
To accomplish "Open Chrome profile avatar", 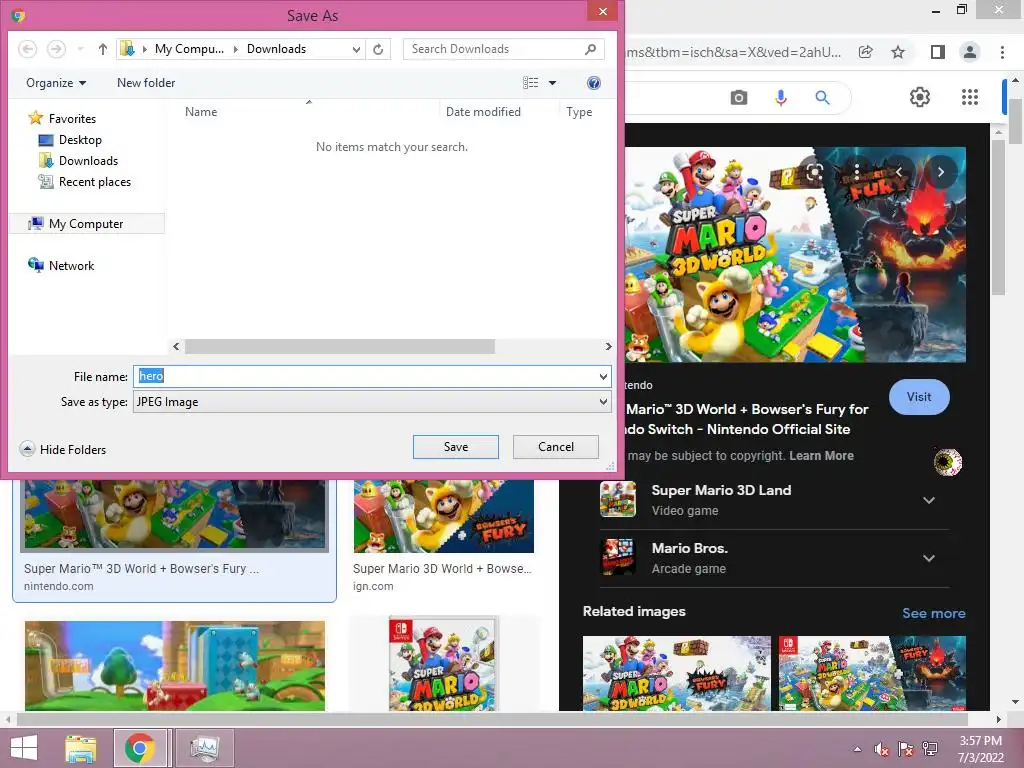I will 970,52.
